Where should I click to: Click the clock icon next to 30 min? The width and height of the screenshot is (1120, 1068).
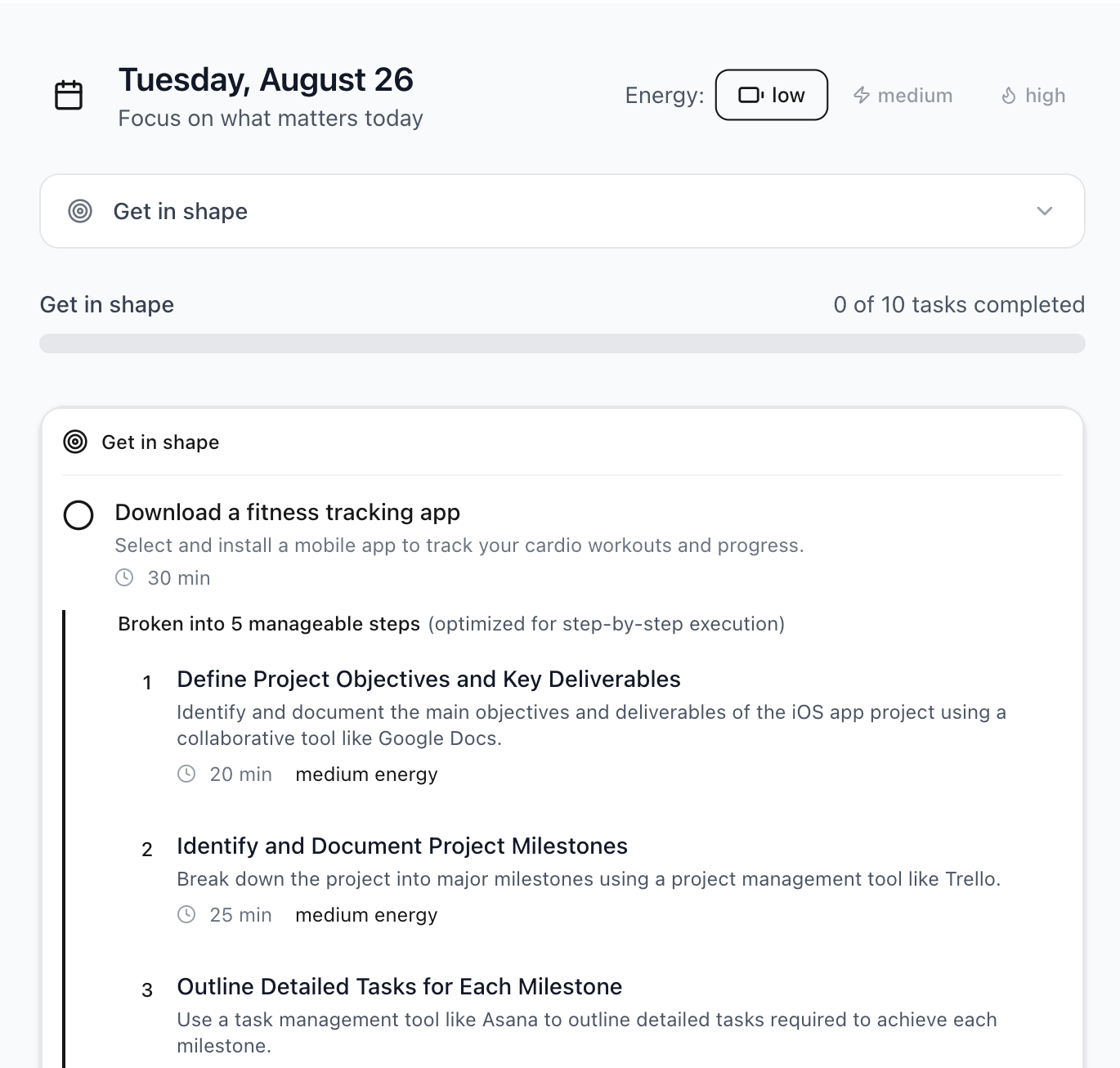pyautogui.click(x=124, y=577)
